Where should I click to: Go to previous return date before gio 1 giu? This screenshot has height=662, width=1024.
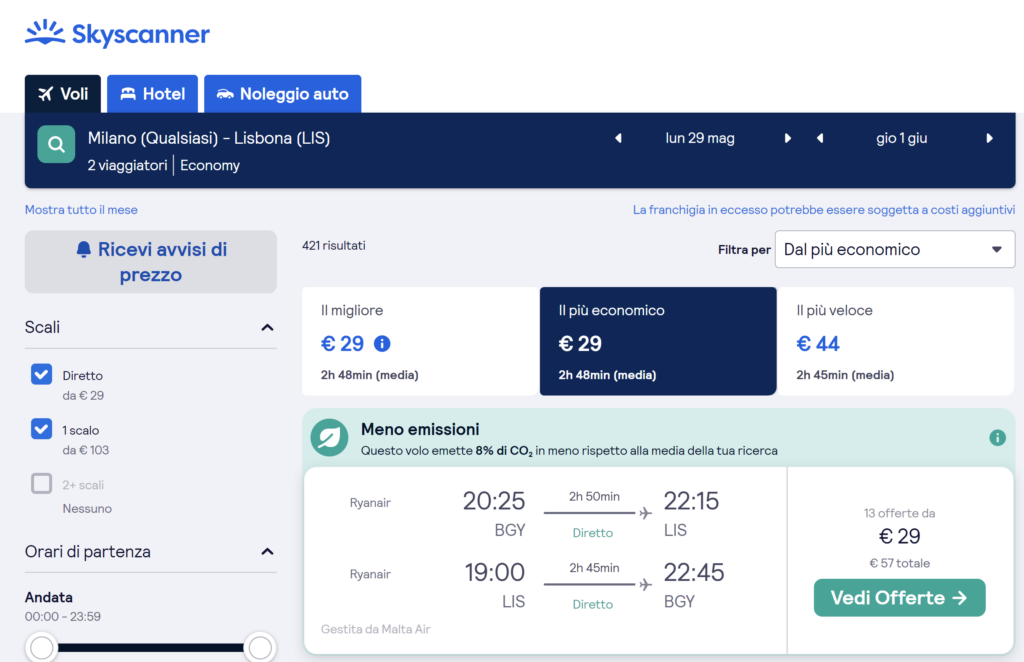820,139
